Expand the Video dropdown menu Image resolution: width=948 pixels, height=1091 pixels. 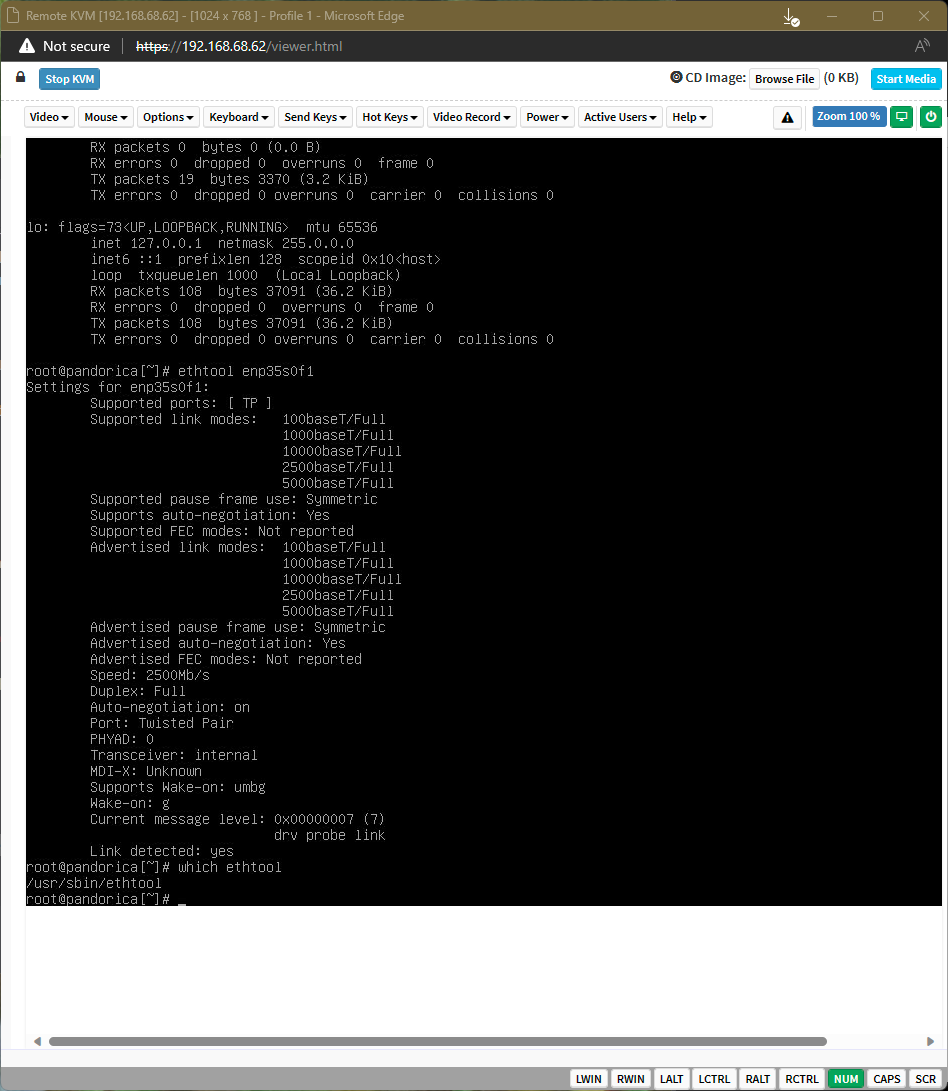49,117
